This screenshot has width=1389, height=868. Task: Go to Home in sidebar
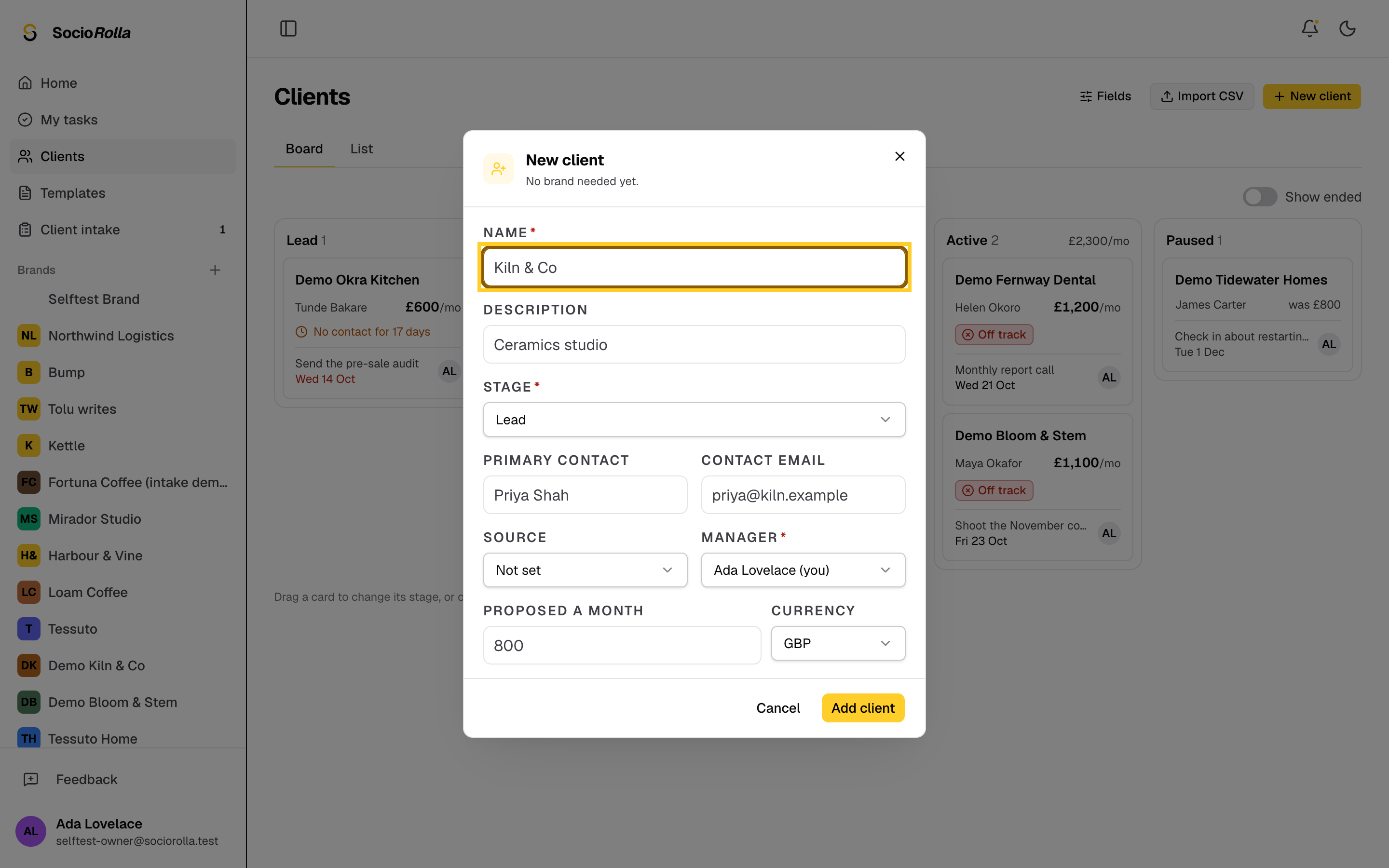coord(123,83)
